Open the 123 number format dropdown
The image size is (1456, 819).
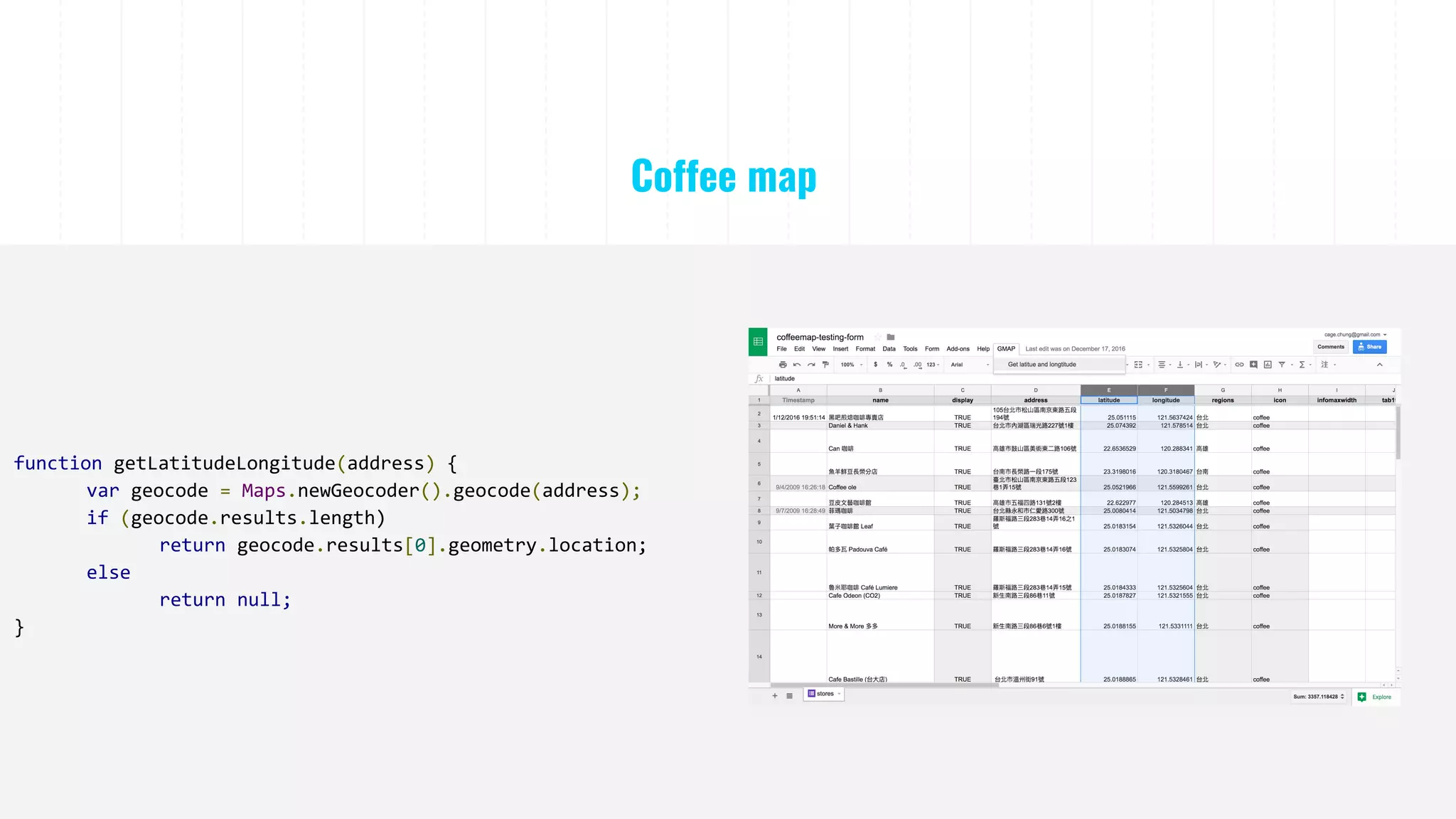point(933,365)
